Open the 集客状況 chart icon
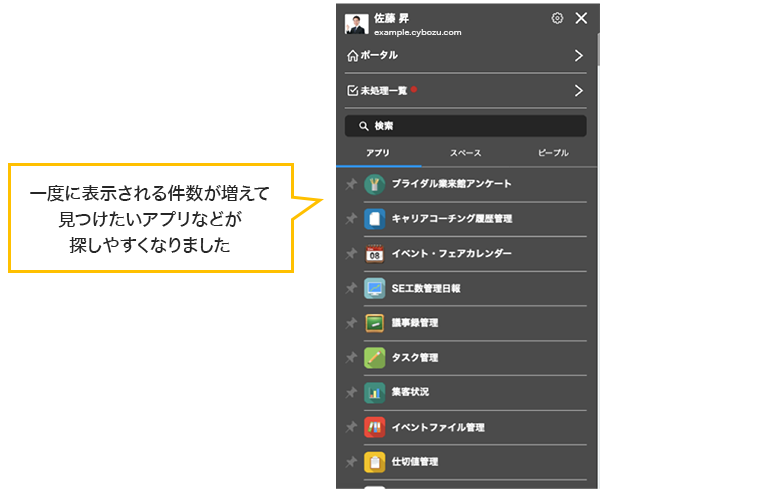The image size is (767, 490). [375, 393]
